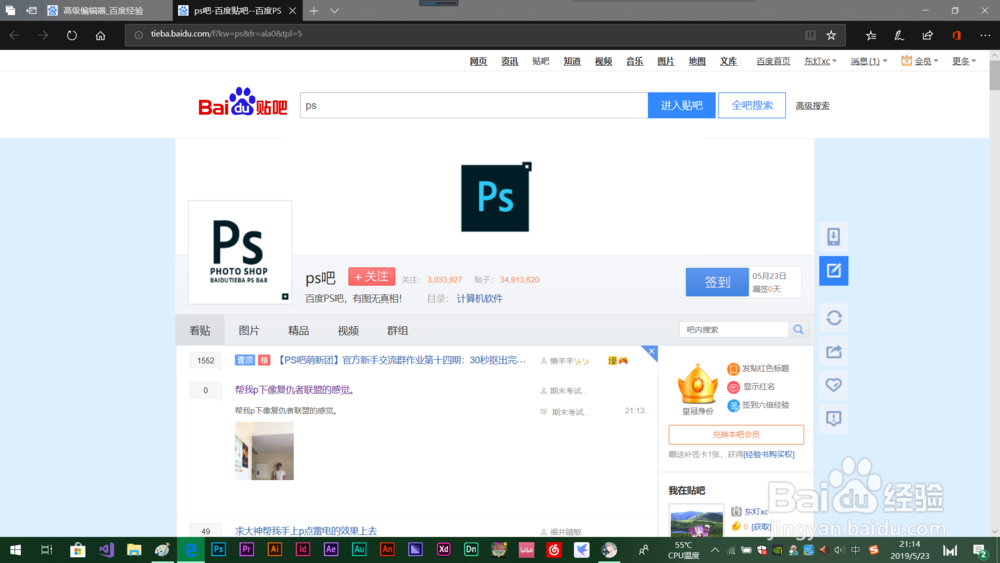
Task: Click the share sidebar icon
Action: pos(834,351)
